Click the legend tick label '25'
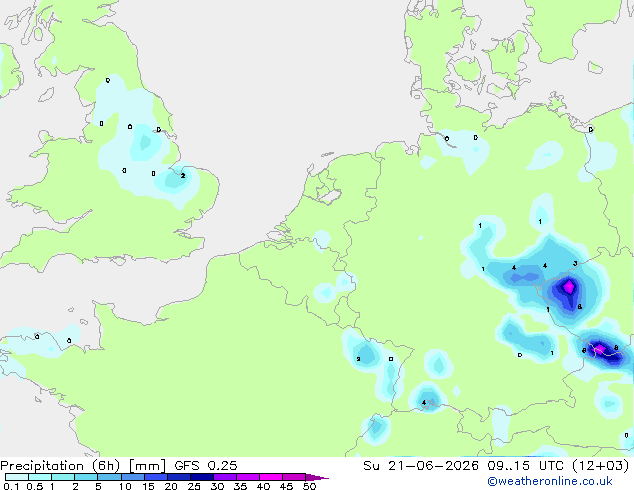 tap(194, 486)
